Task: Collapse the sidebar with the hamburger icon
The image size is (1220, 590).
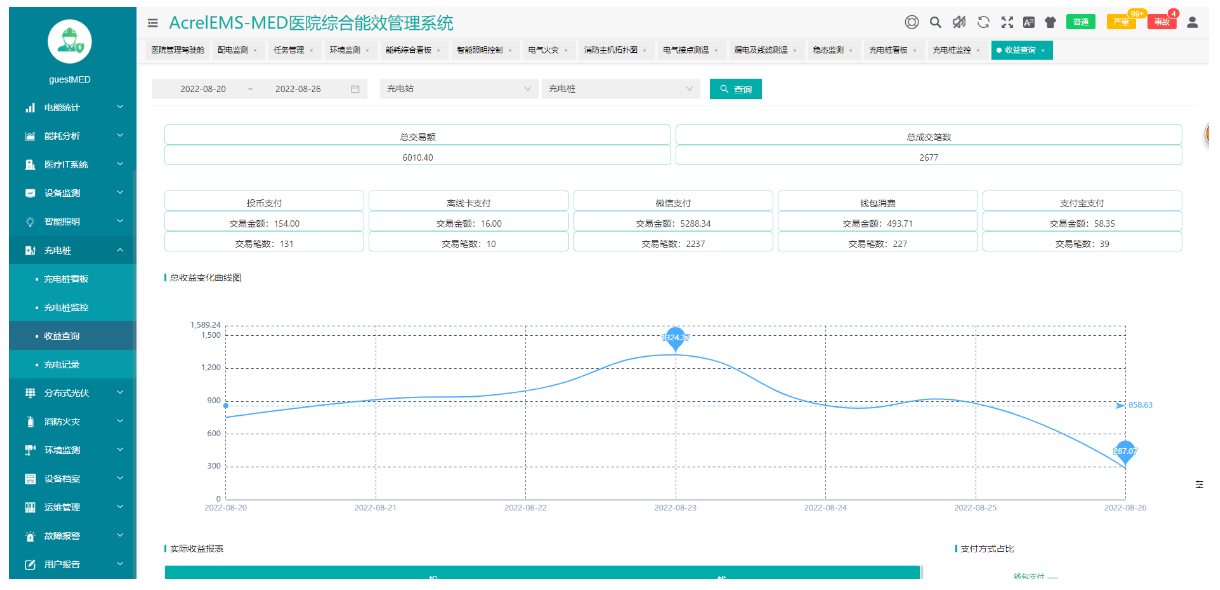Action: 152,22
